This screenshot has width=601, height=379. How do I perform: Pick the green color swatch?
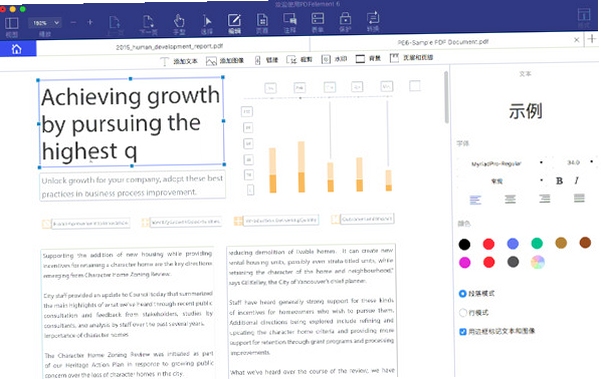(x=537, y=243)
